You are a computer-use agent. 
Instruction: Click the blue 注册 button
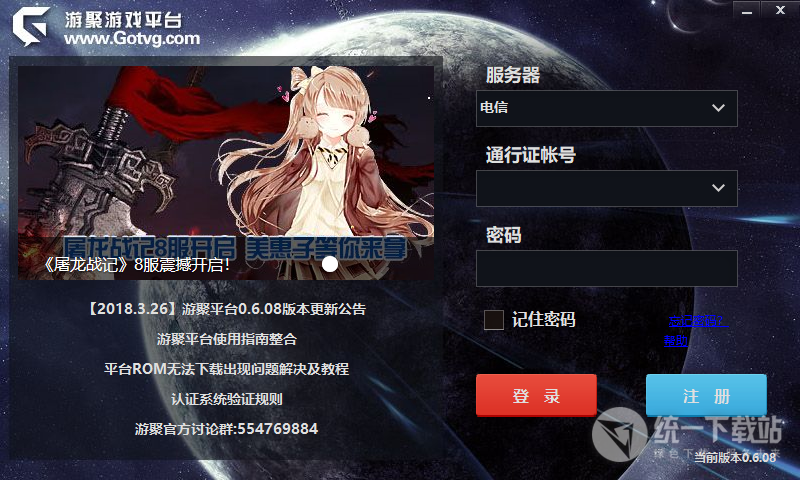[706, 395]
